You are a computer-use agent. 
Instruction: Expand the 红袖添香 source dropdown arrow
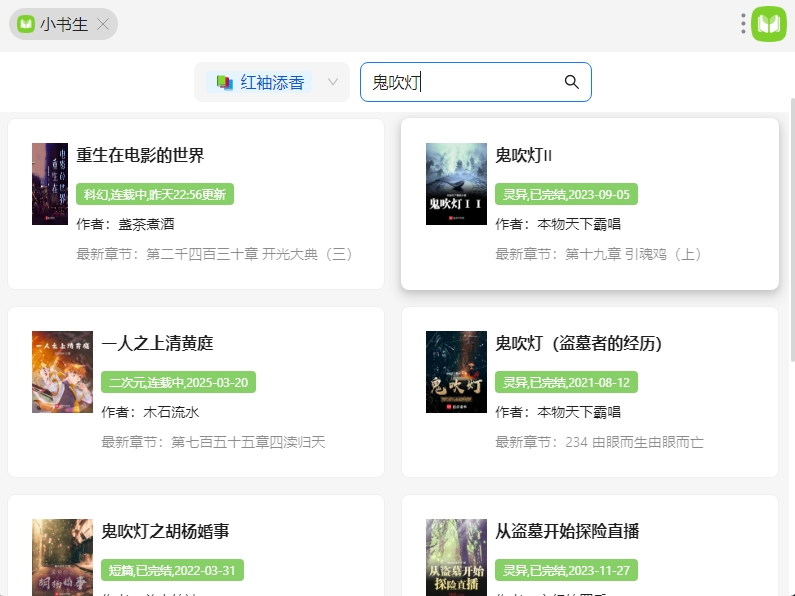coord(333,82)
